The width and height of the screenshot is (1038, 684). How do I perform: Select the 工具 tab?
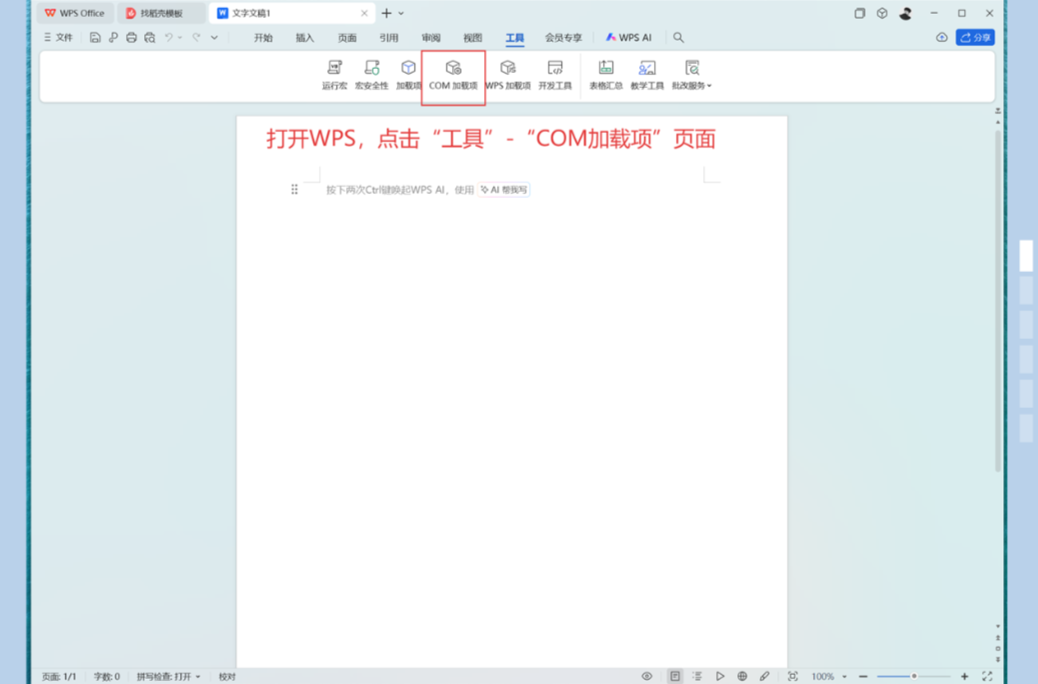coord(514,38)
